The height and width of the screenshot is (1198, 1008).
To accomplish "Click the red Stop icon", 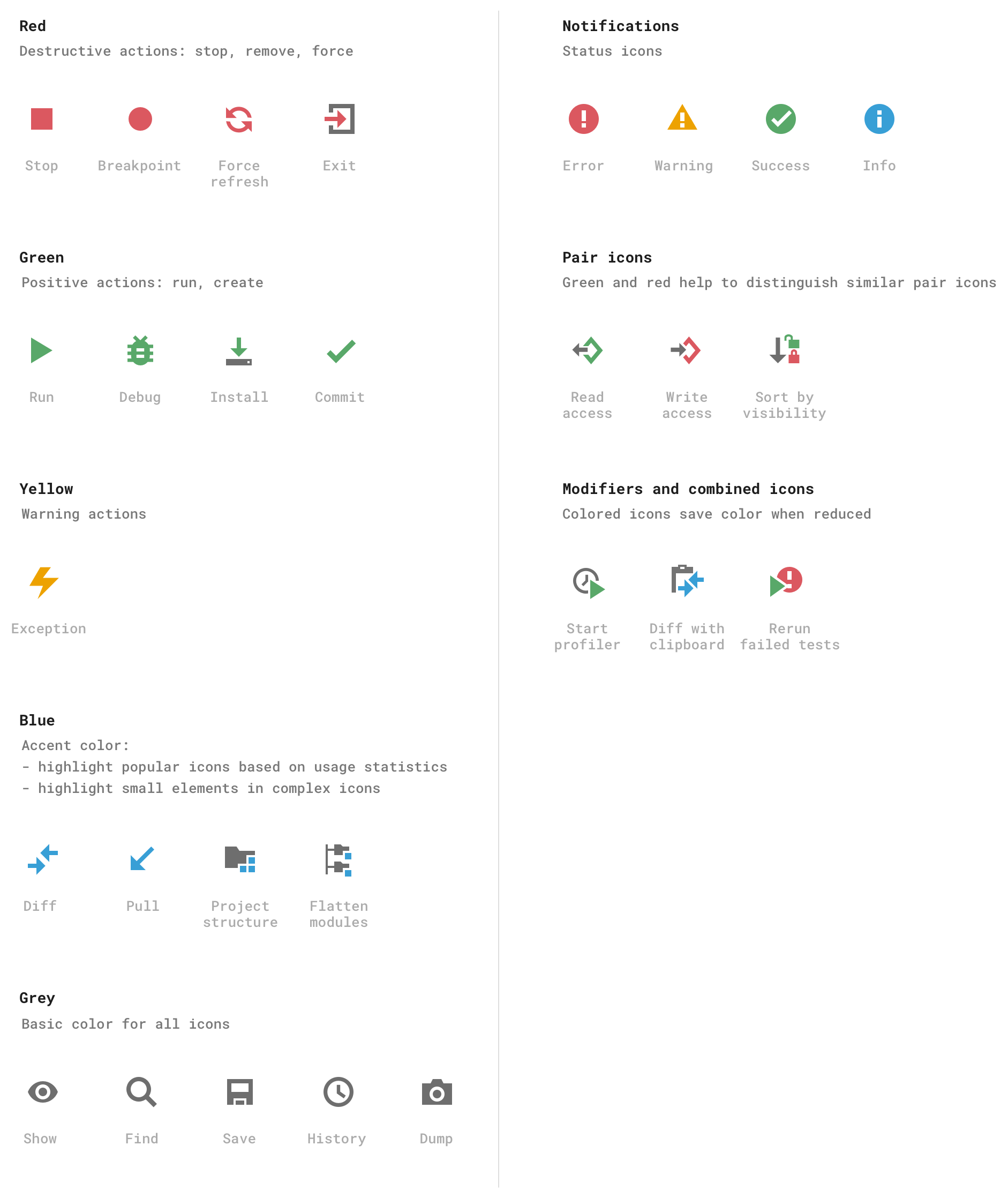I will click(41, 119).
